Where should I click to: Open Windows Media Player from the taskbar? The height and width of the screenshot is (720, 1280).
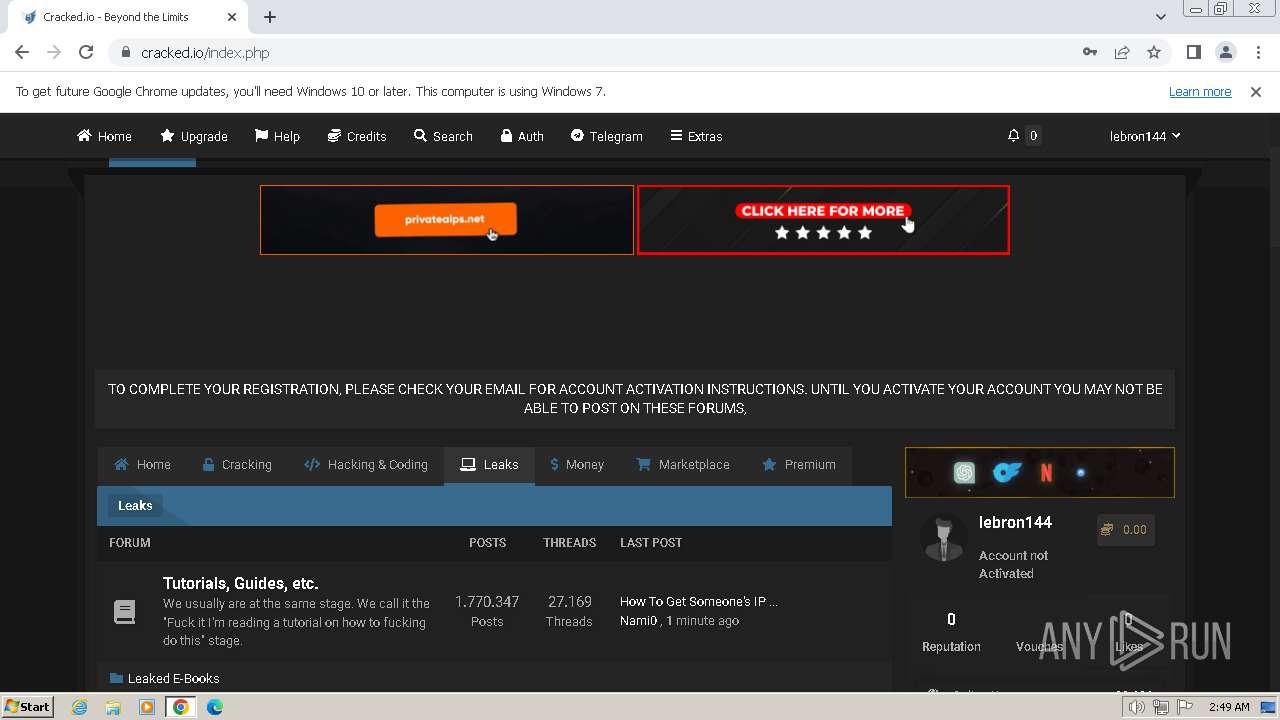coord(147,707)
